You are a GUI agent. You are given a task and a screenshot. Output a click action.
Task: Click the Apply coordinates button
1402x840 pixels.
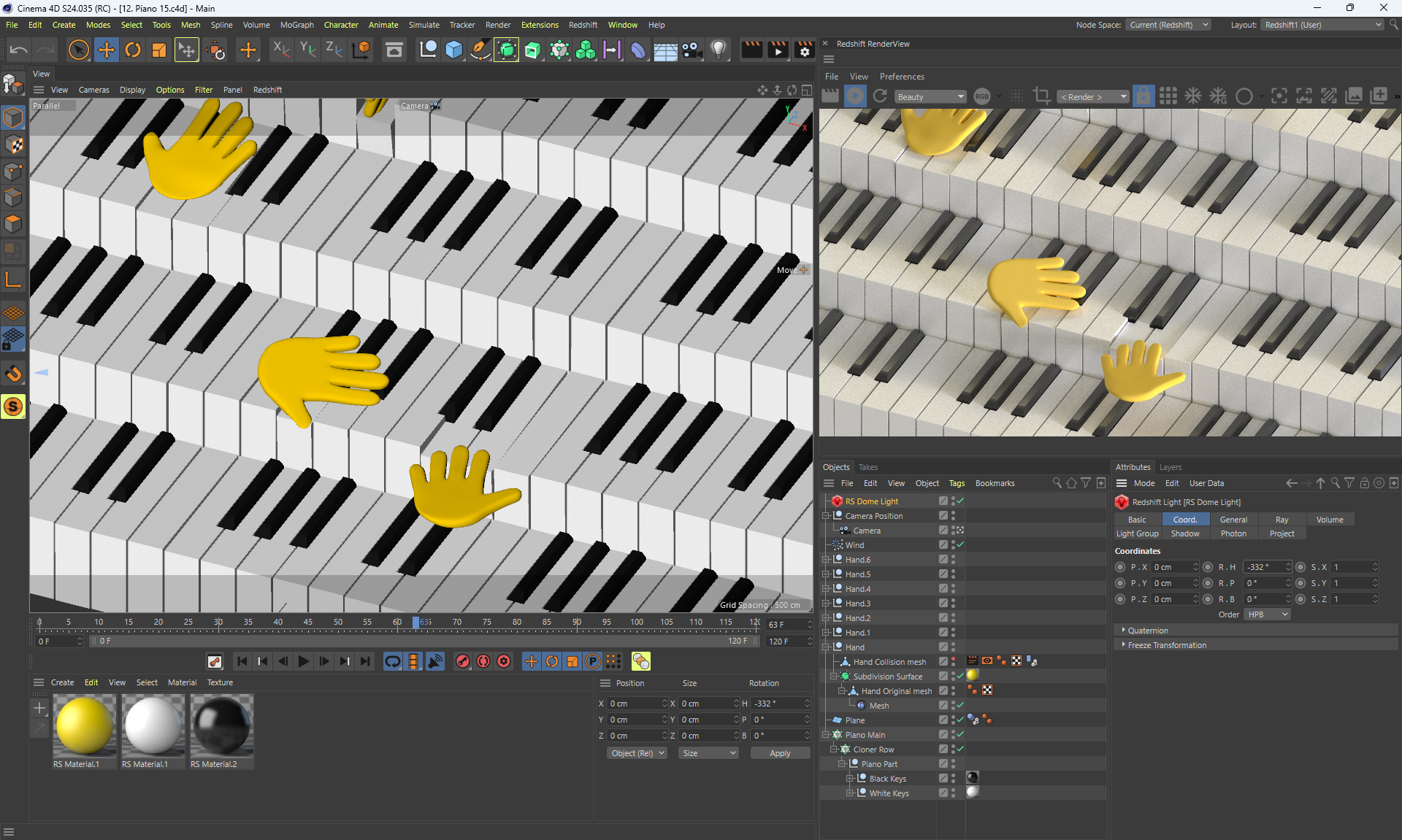coord(779,753)
